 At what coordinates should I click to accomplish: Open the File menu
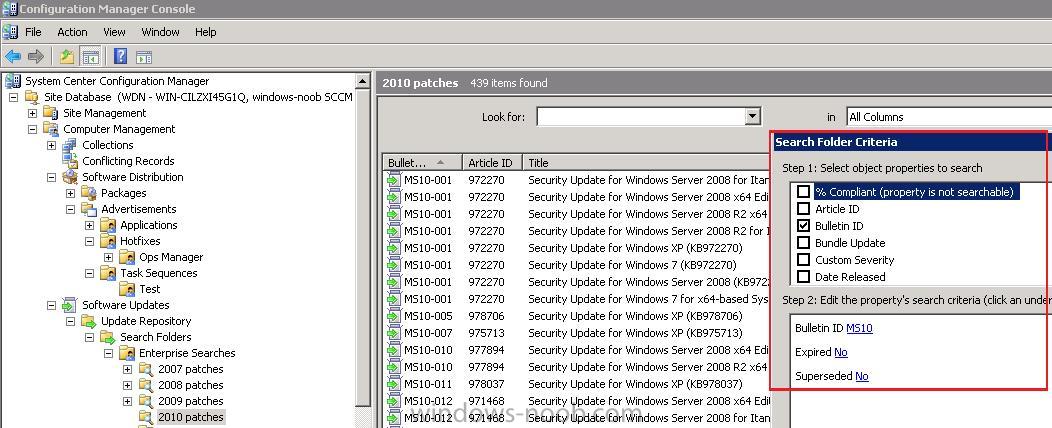point(33,32)
